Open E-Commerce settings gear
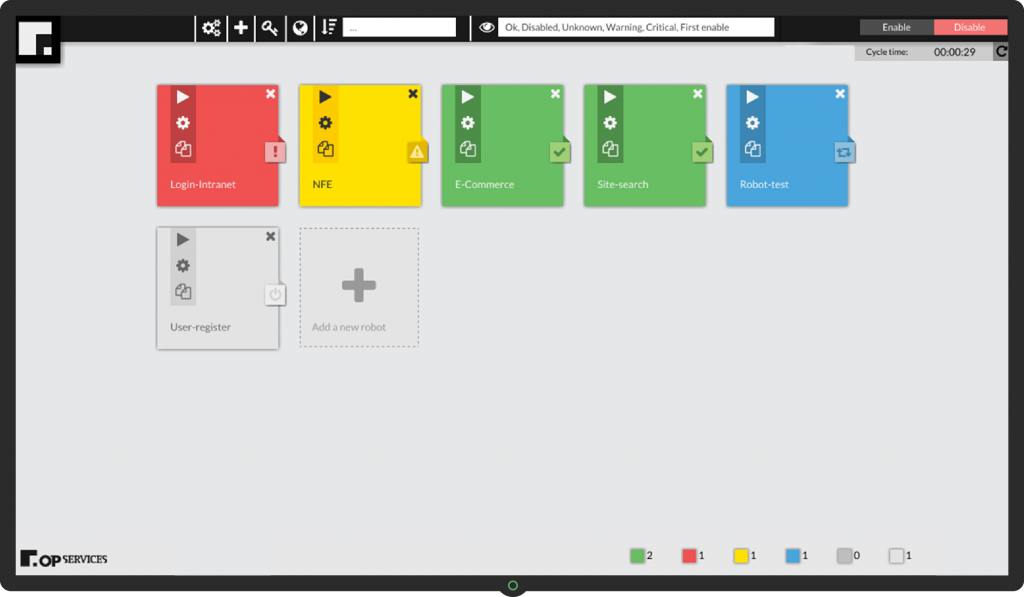 click(x=468, y=123)
